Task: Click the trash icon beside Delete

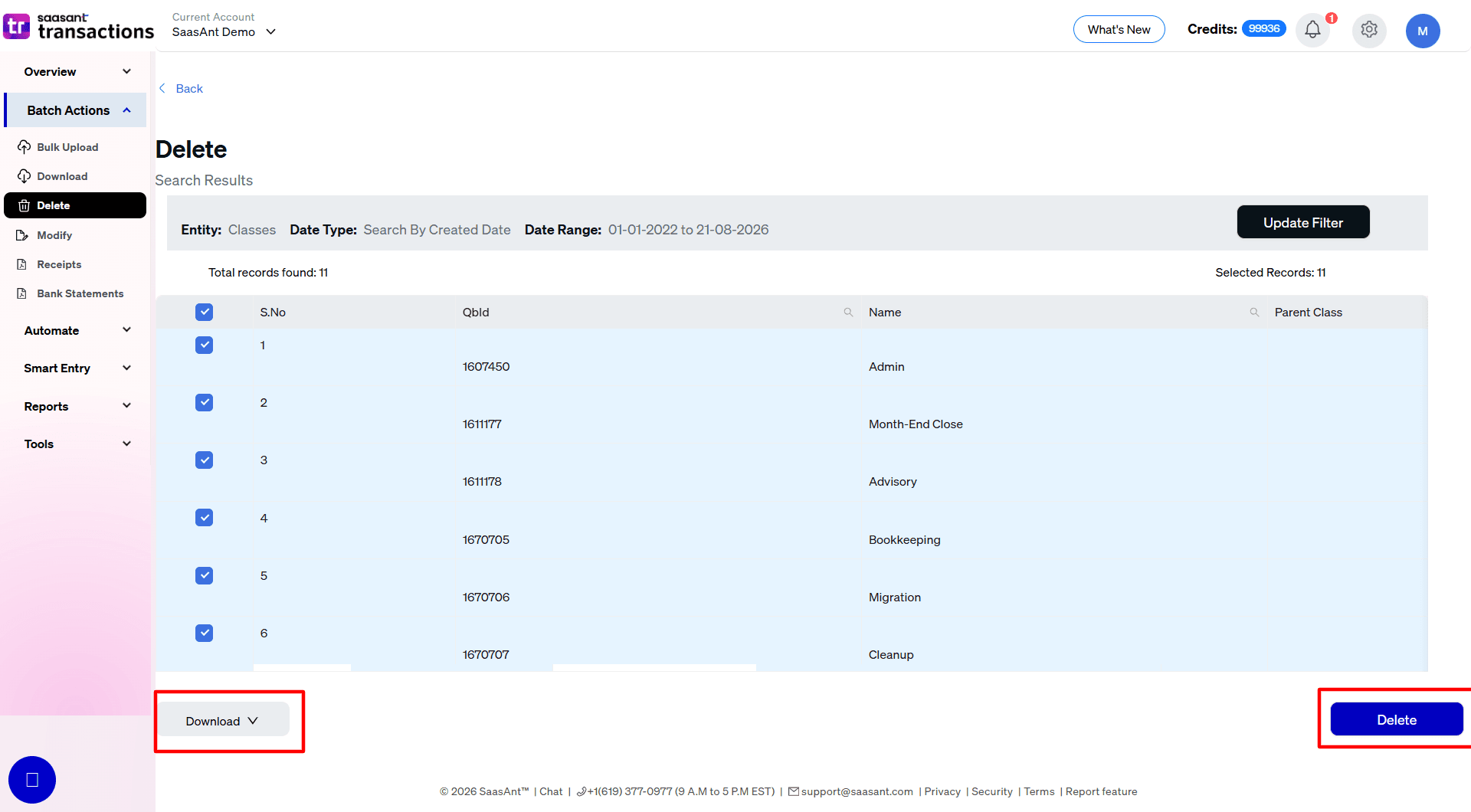Action: point(24,205)
